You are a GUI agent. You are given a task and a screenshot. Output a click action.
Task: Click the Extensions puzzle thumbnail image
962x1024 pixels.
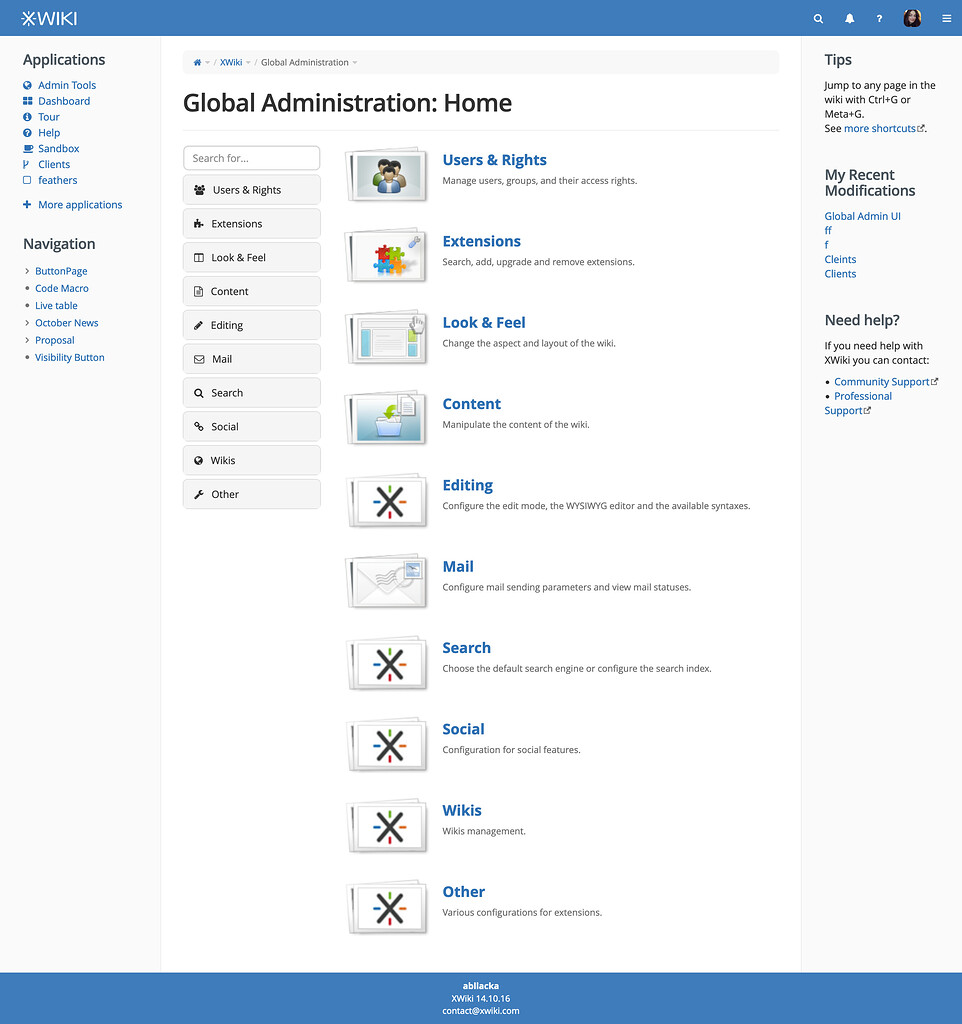tap(387, 256)
